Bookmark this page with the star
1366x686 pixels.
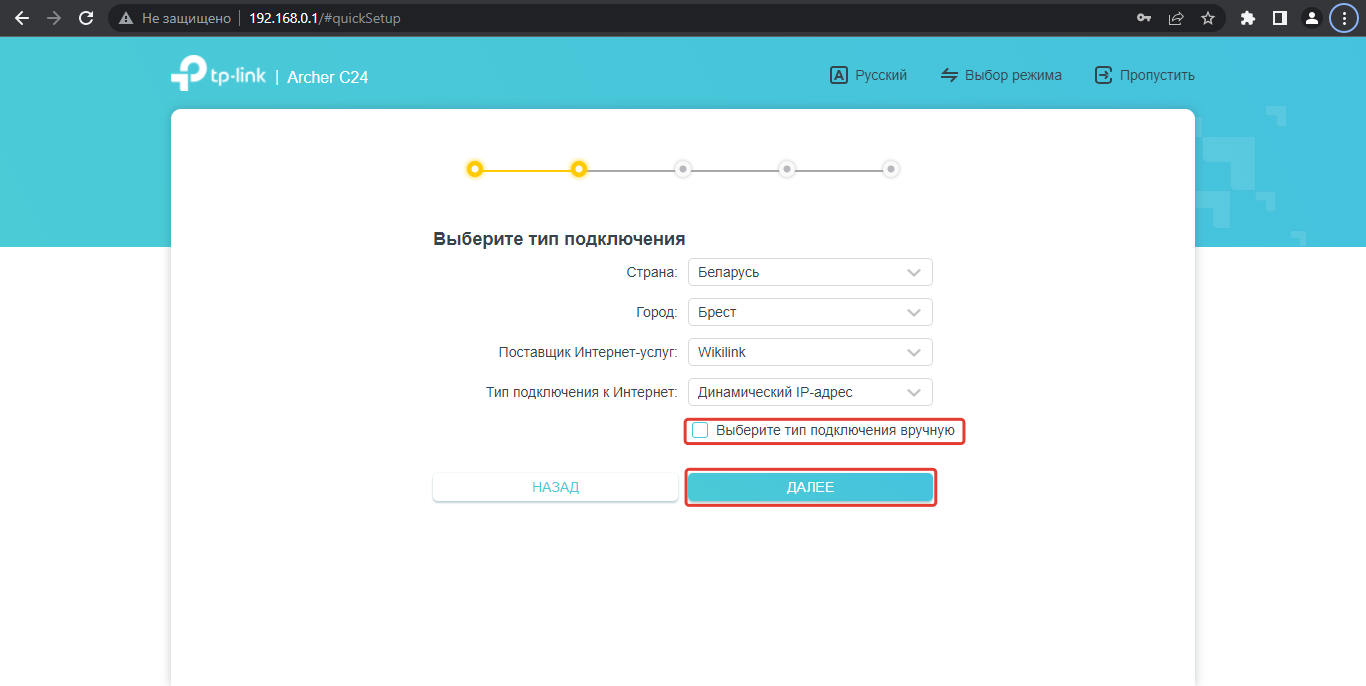tap(1208, 18)
